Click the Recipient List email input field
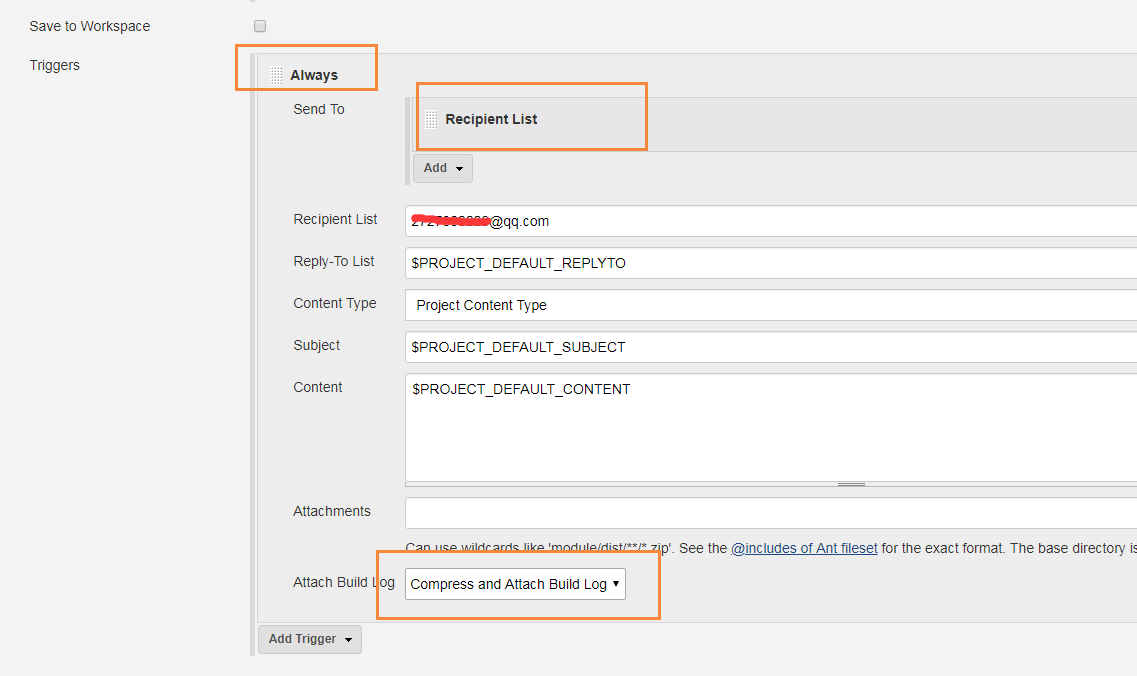Viewport: 1137px width, 676px height. (770, 221)
